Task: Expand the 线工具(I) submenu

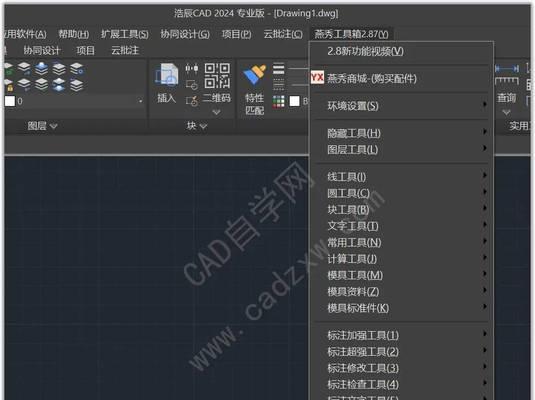Action: tap(401, 176)
